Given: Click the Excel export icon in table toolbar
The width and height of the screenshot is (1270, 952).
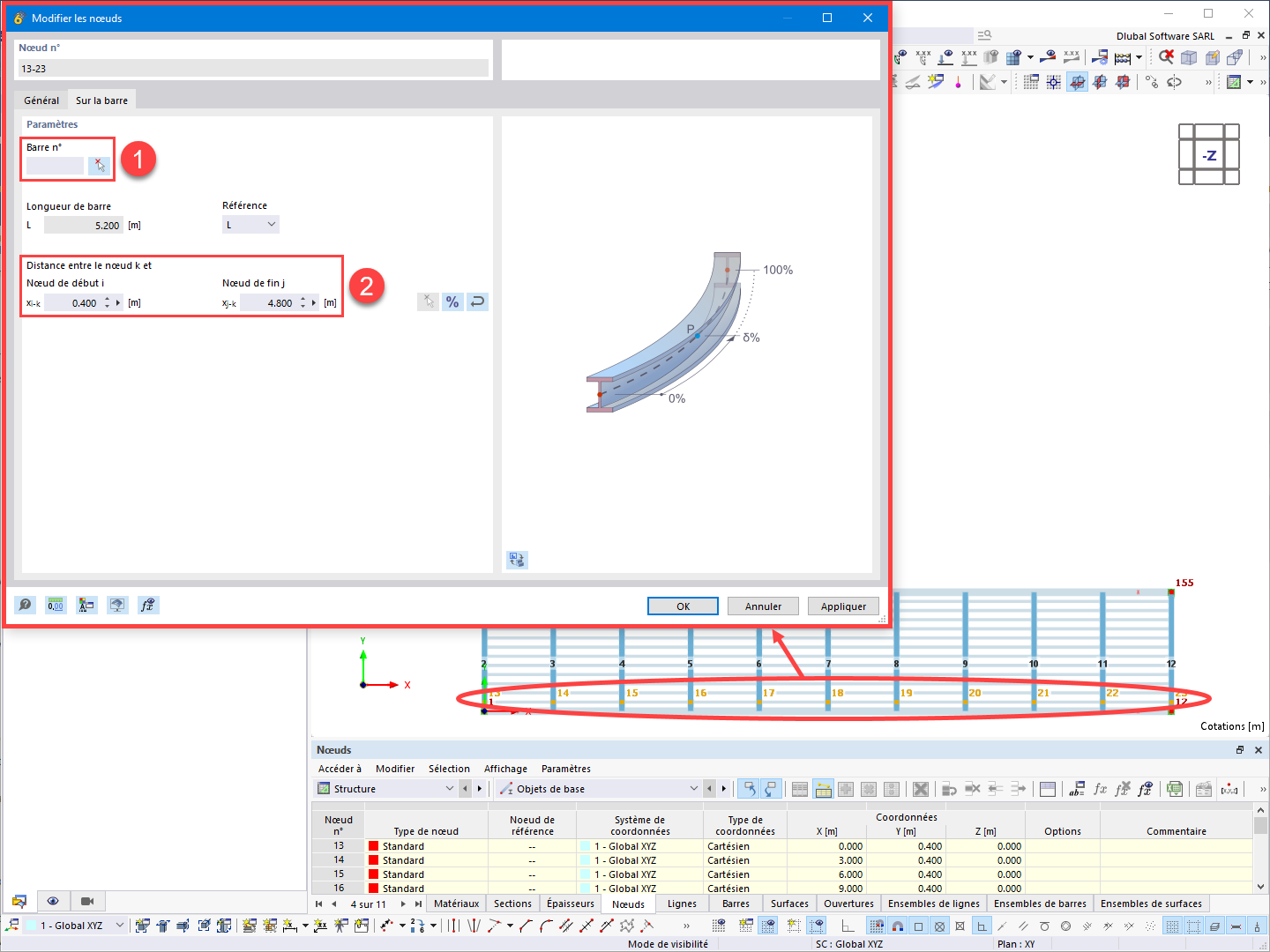Looking at the screenshot, I should point(1174,789).
